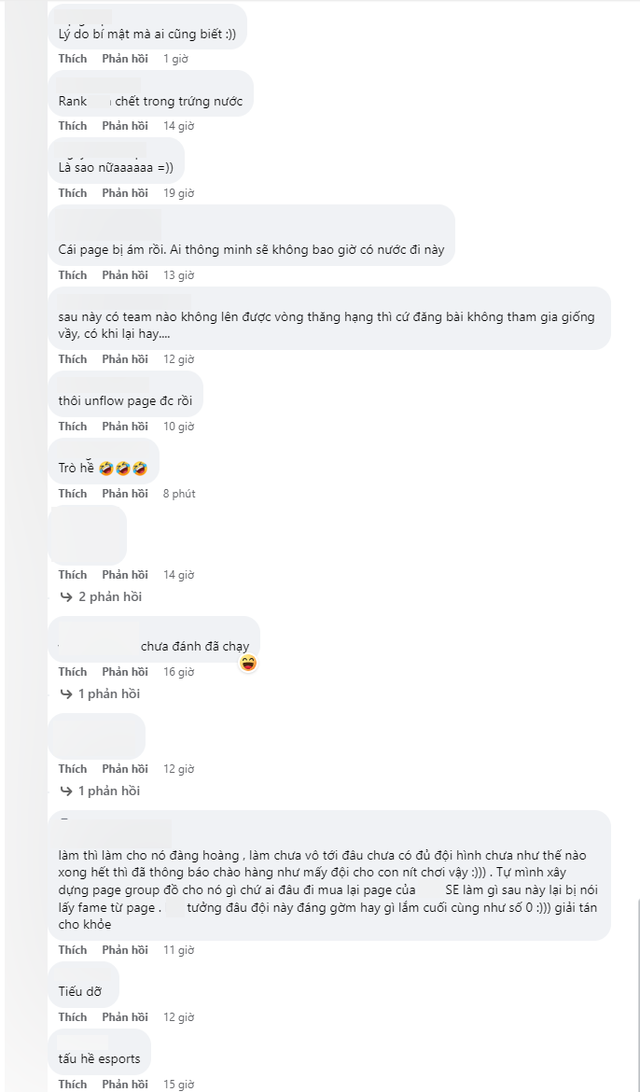Like the "Lý do bí mật" comment
This screenshot has width=640, height=1092.
[73, 59]
